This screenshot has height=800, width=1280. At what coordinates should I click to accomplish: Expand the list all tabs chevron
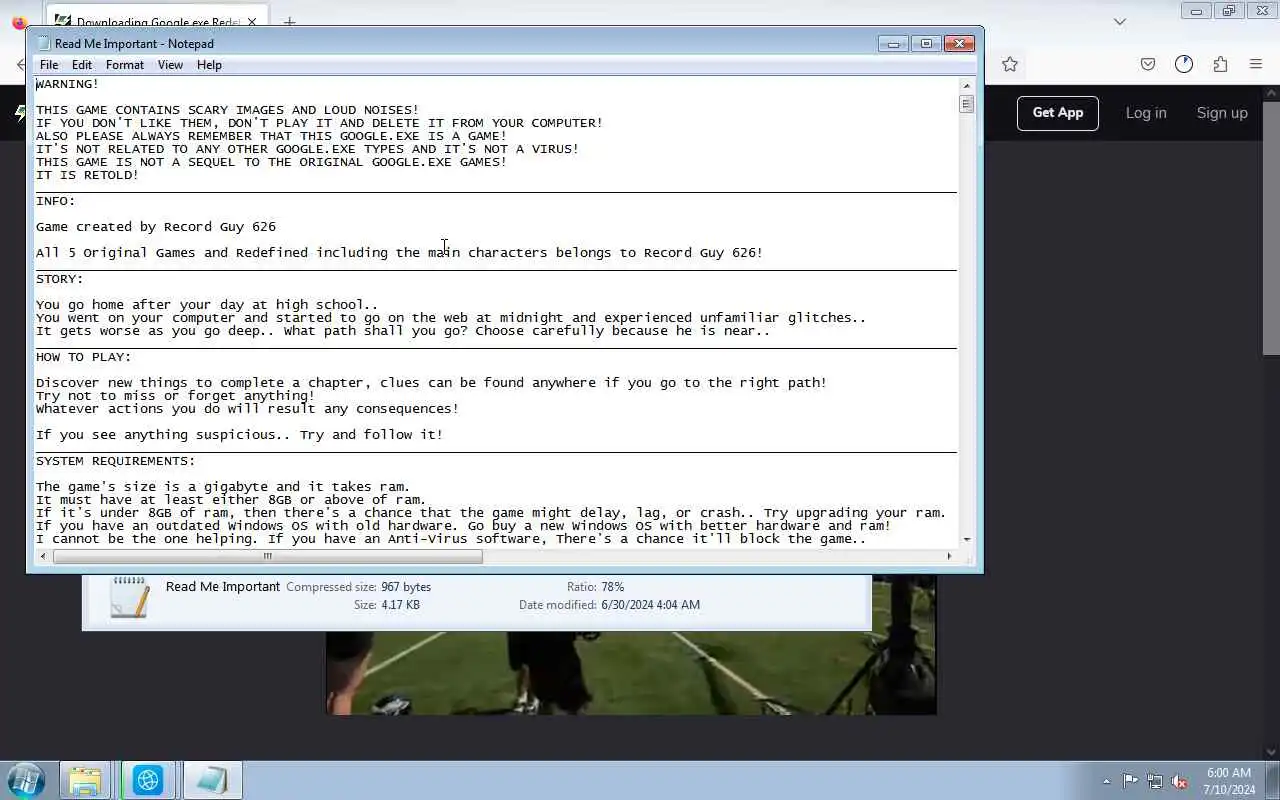(1120, 21)
